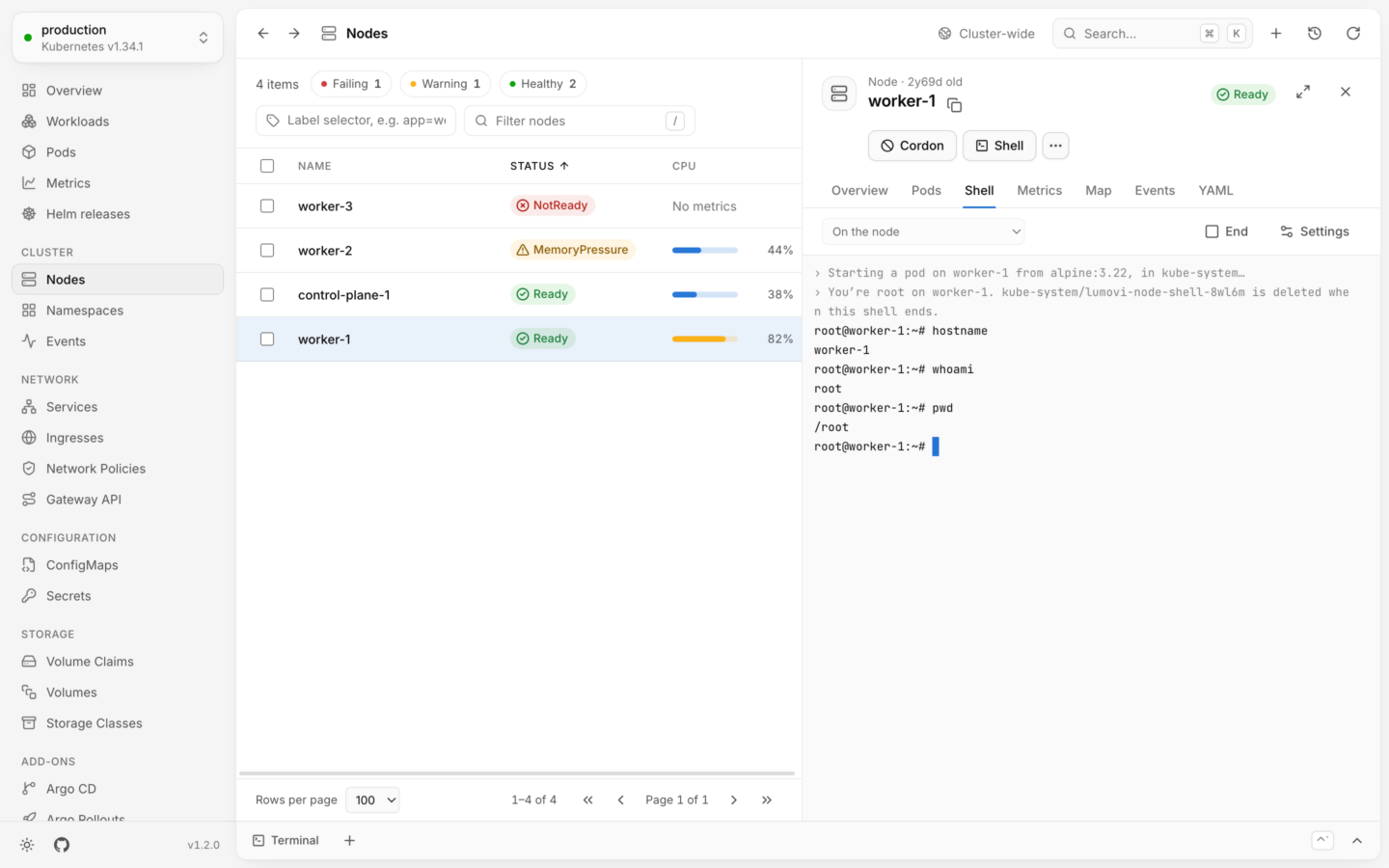The width and height of the screenshot is (1389, 868).
Task: Open the production cluster switcher
Action: (x=118, y=38)
